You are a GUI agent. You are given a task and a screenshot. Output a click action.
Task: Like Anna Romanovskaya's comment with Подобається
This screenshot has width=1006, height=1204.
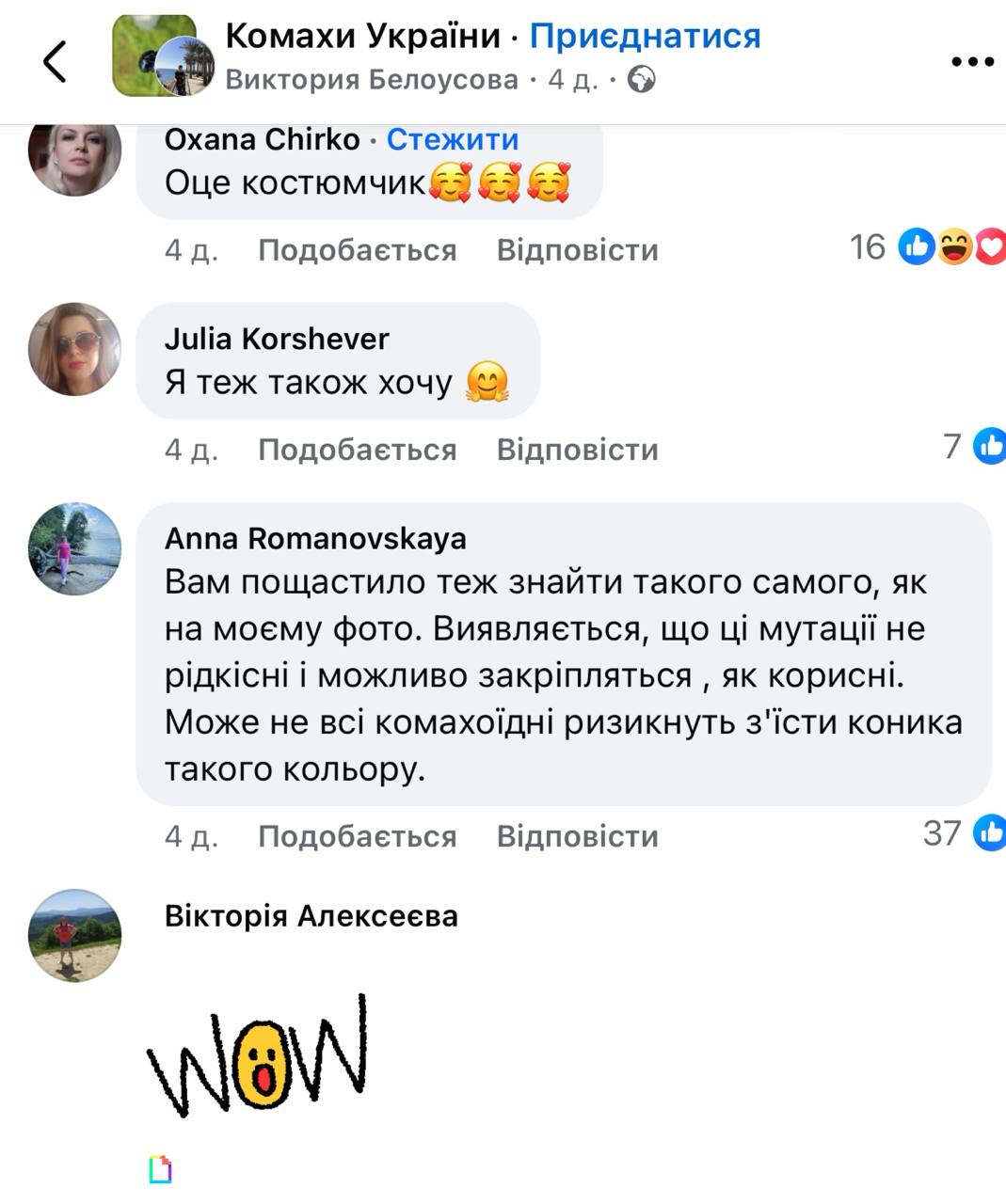click(358, 836)
